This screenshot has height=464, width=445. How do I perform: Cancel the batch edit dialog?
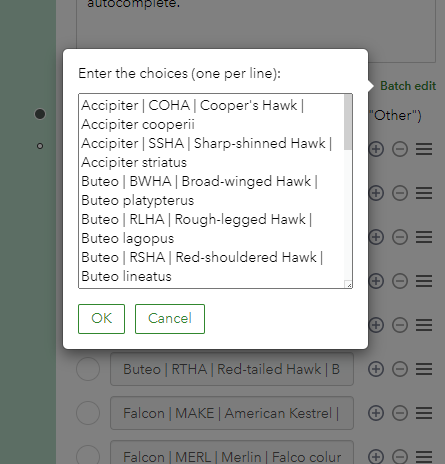pos(170,319)
